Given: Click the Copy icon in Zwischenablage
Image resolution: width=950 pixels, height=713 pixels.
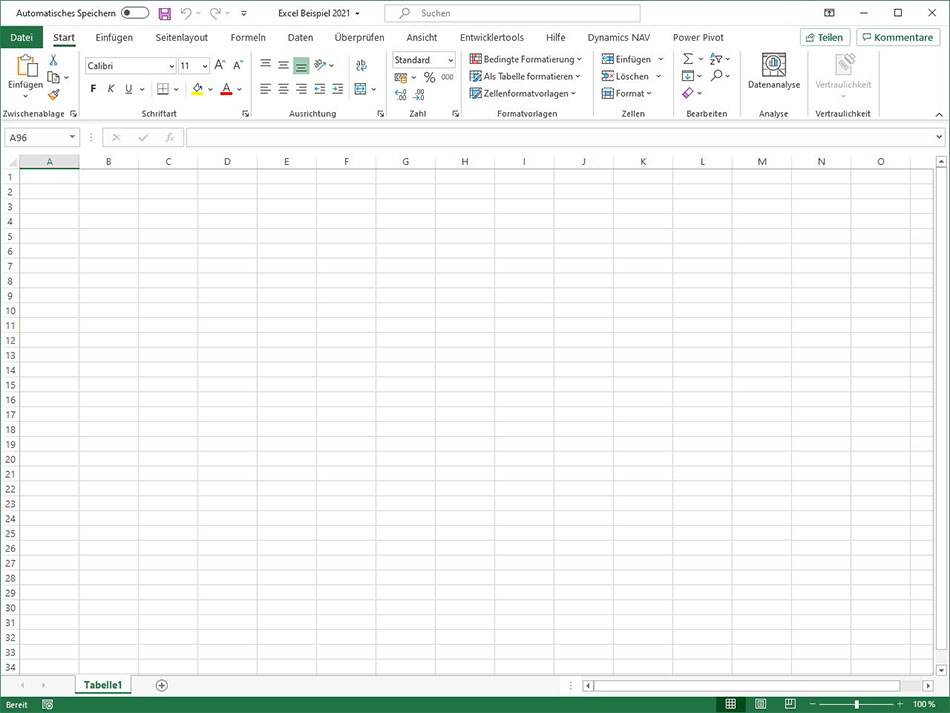Looking at the screenshot, I should pos(53,77).
